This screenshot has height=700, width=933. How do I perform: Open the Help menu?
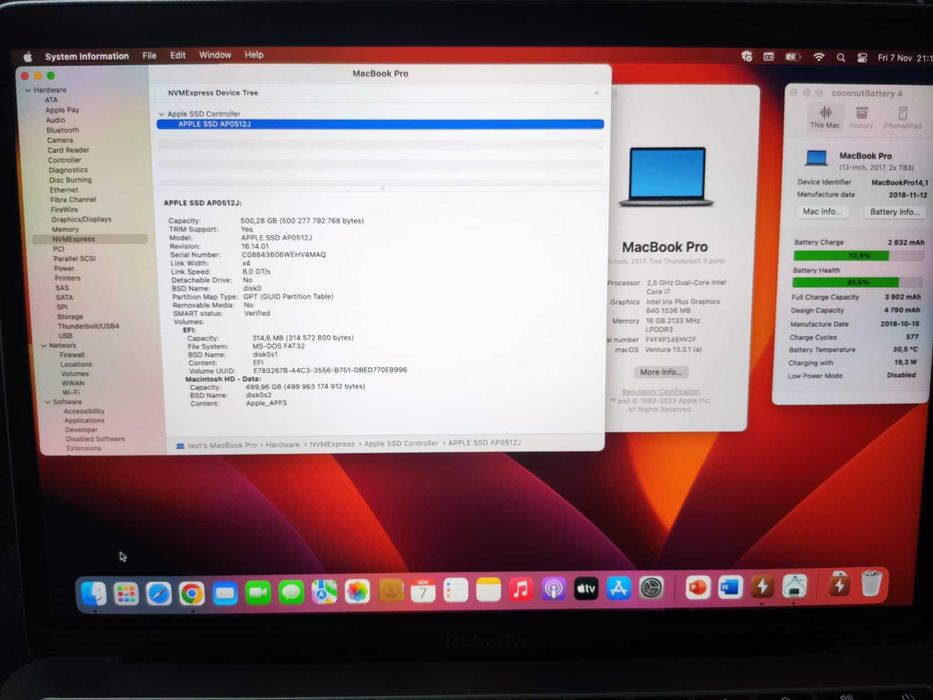point(254,55)
